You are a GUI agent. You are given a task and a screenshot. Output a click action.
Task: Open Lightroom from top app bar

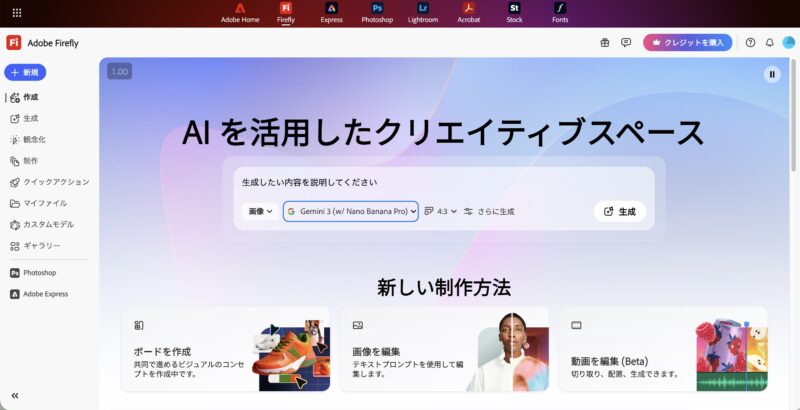pyautogui.click(x=423, y=13)
